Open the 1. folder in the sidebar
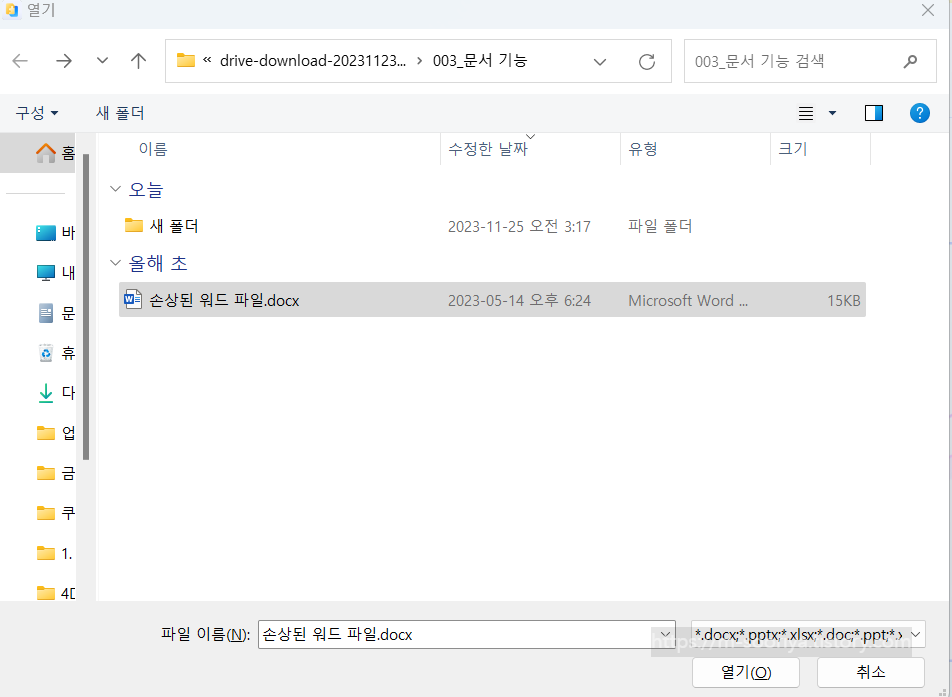The width and height of the screenshot is (952, 697). point(55,553)
